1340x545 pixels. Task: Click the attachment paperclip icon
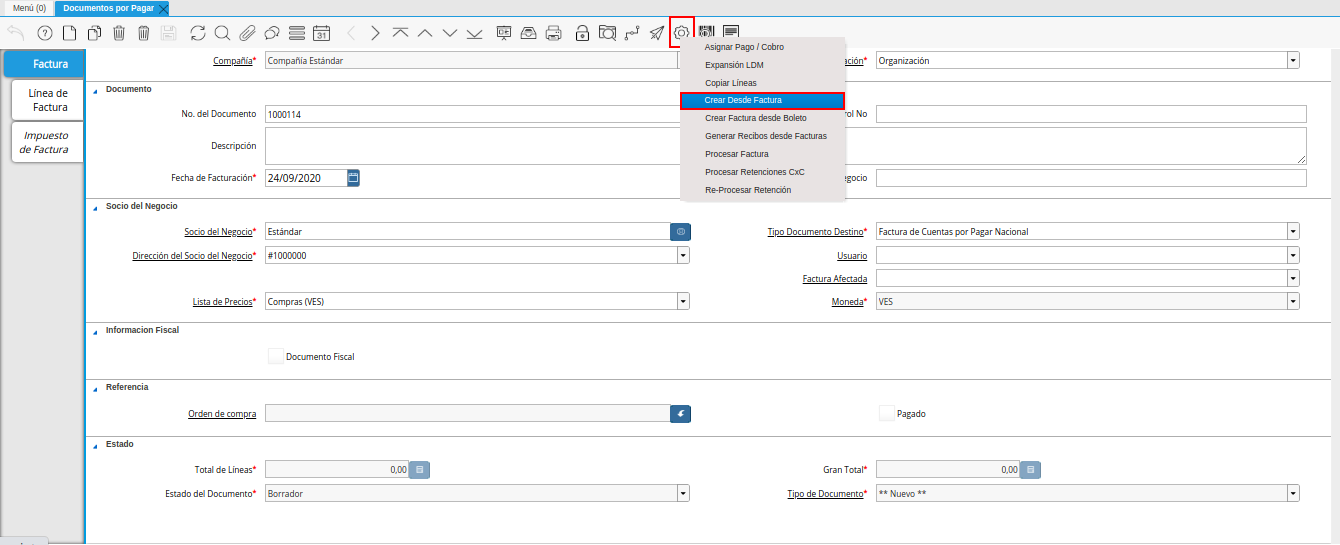(x=247, y=33)
